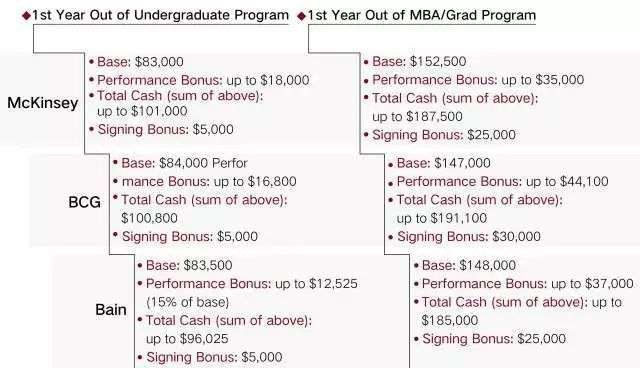Click the Bain company label
640x368 pixels.
tap(111, 310)
